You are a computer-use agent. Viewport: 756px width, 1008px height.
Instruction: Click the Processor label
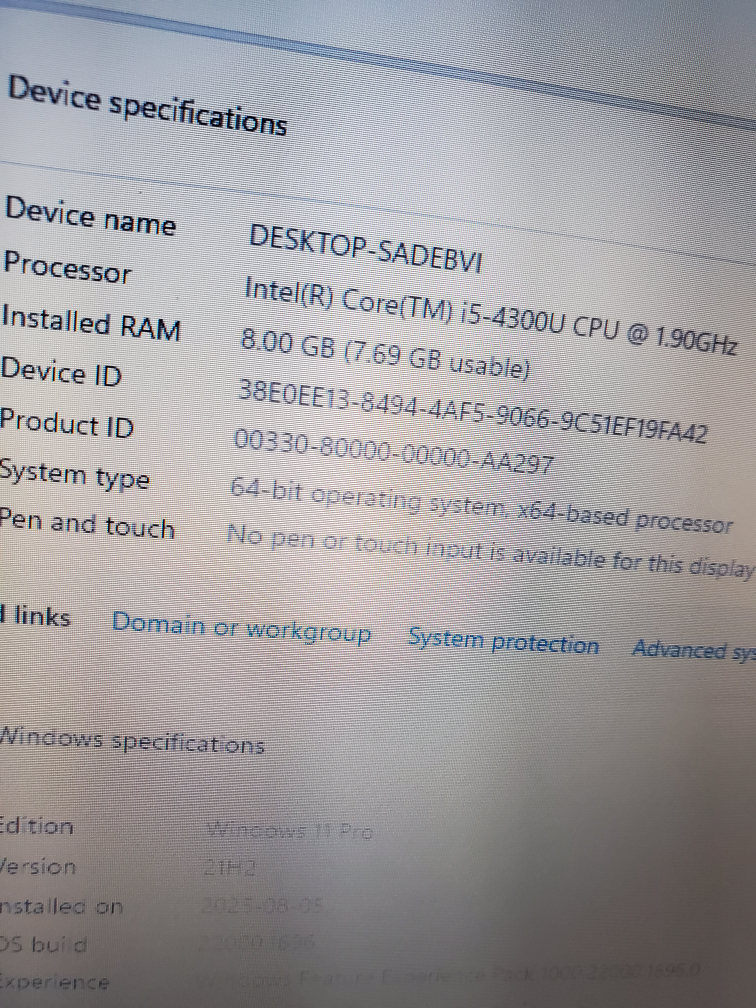[x=67, y=268]
